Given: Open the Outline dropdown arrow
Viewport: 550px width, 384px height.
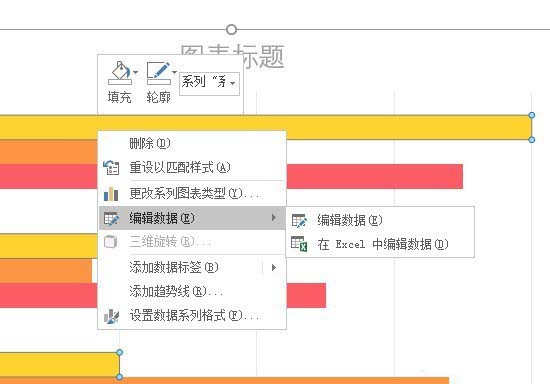Looking at the screenshot, I should click(x=174, y=72).
